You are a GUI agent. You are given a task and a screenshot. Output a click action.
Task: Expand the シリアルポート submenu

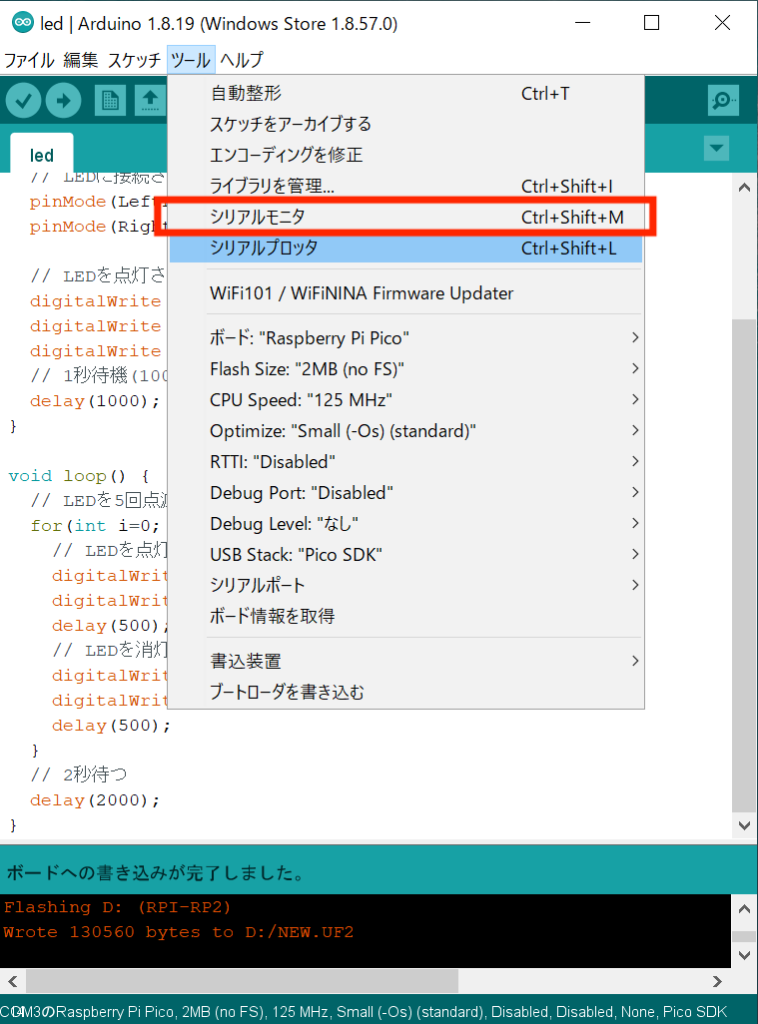[x=405, y=585]
